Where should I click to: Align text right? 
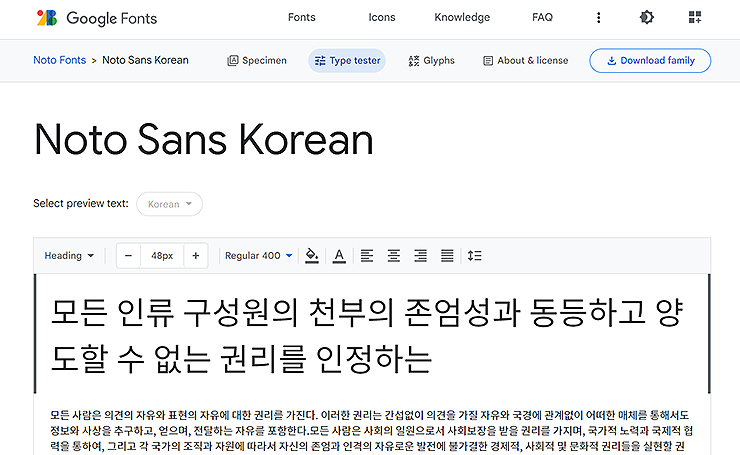pyautogui.click(x=420, y=255)
